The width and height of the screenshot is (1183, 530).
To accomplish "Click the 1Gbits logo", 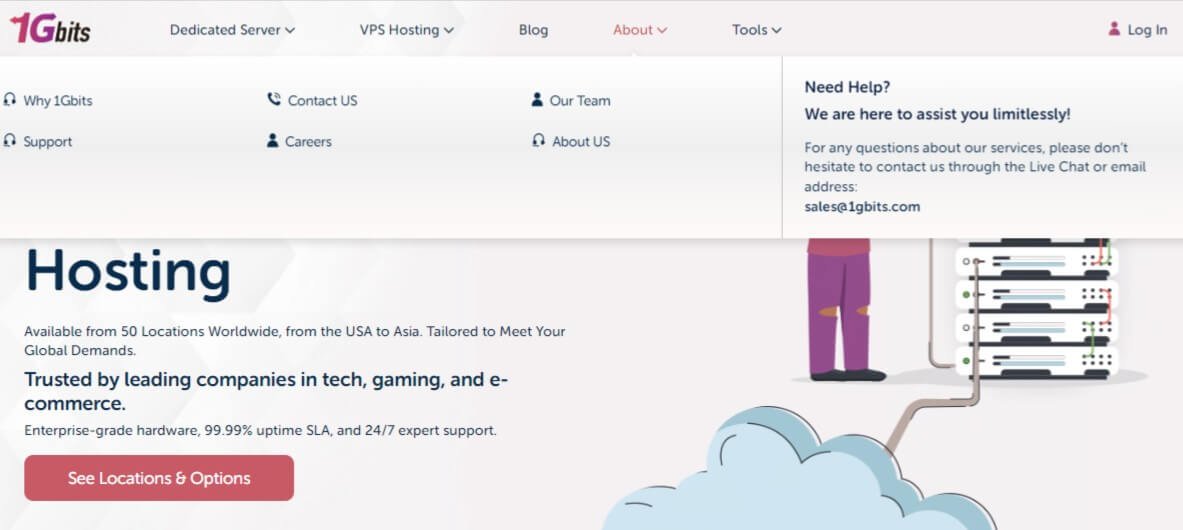I will 50,28.
